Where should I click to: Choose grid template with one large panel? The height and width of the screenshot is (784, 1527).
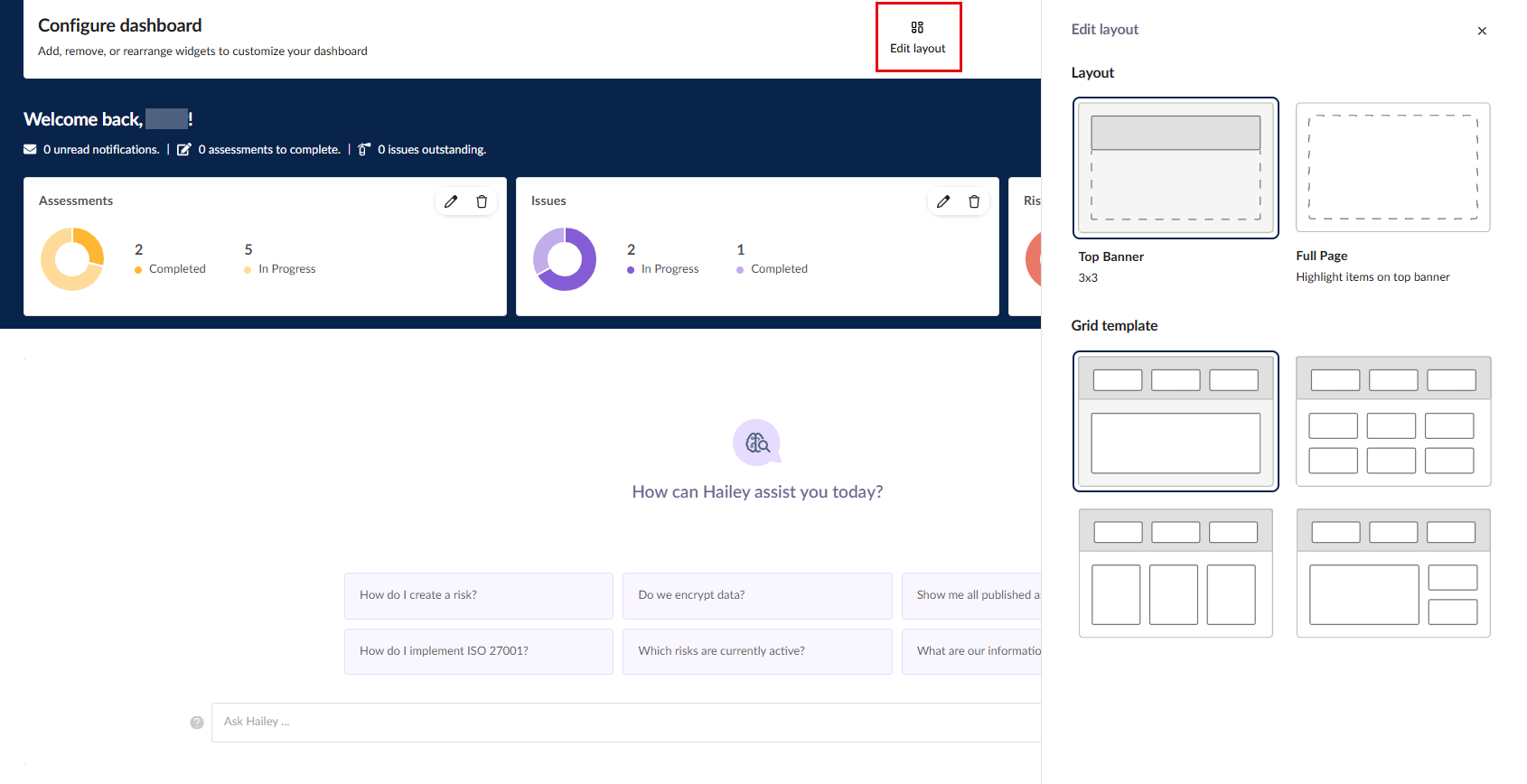[1176, 421]
